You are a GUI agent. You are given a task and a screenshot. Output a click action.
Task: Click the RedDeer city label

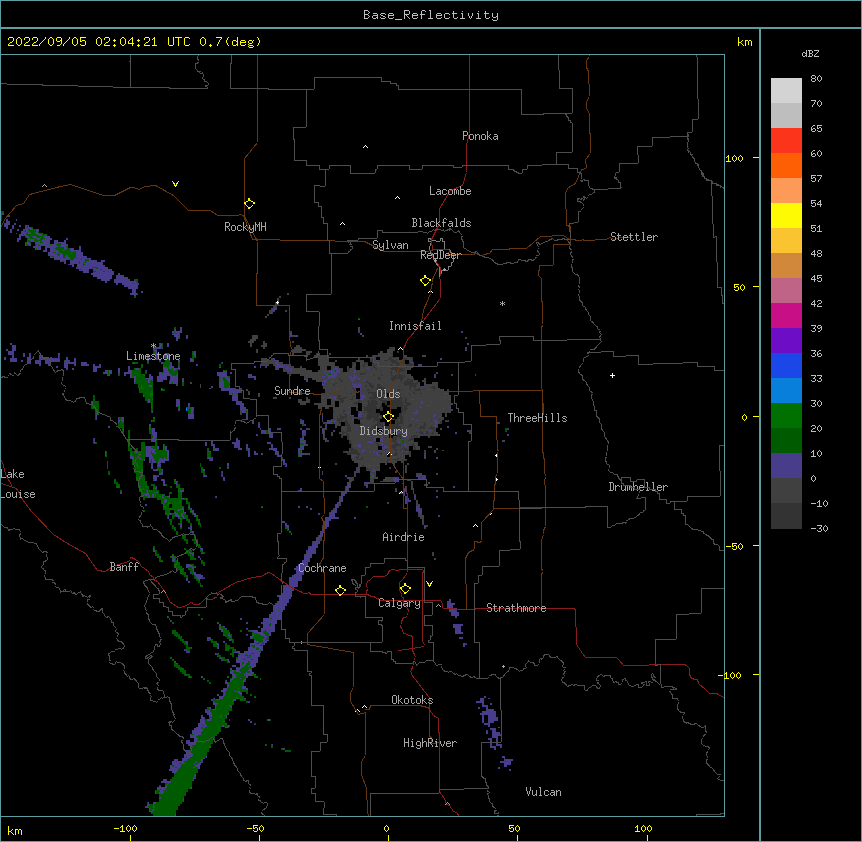pyautogui.click(x=440, y=255)
